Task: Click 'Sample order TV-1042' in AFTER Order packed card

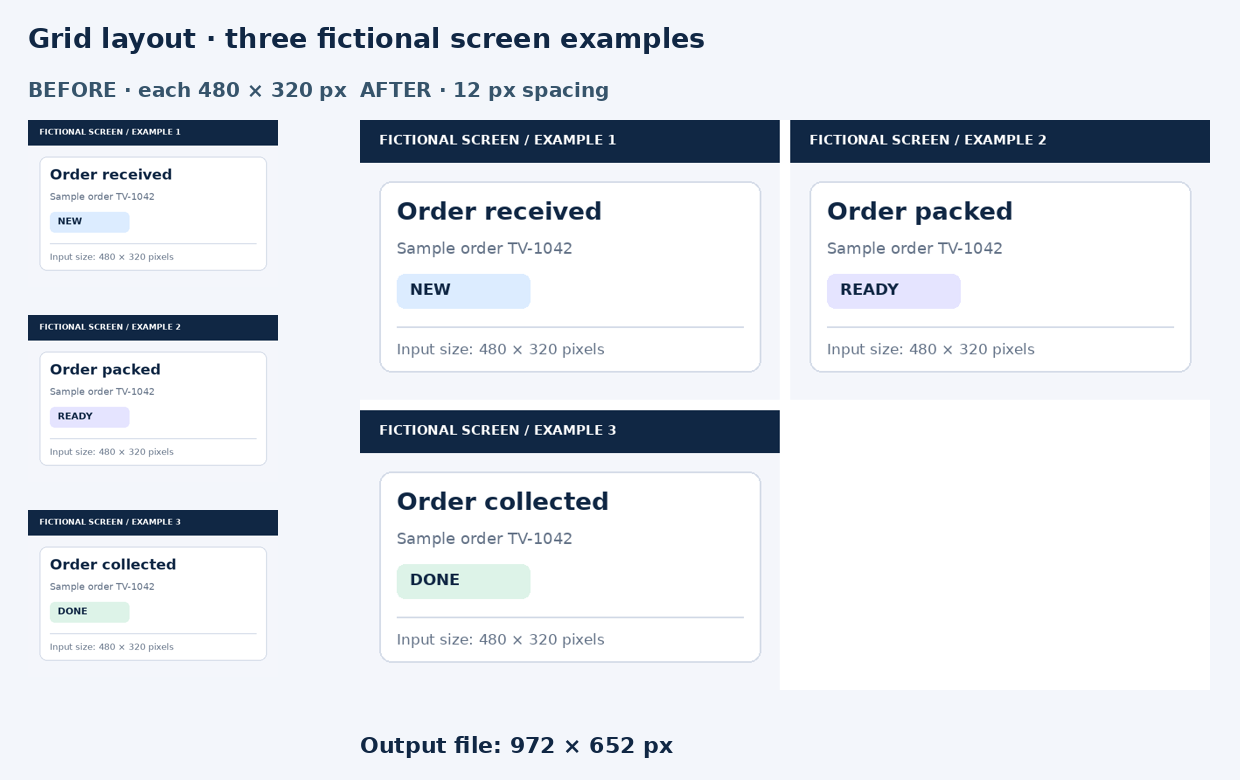Action: [x=914, y=249]
